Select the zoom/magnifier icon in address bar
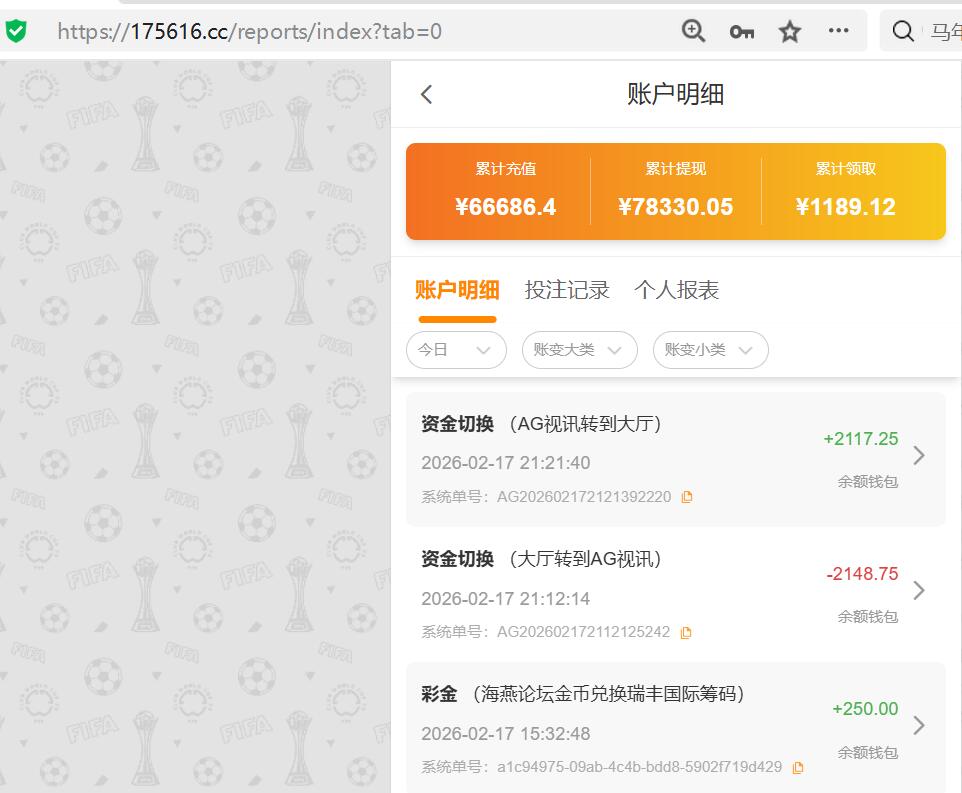 693,31
